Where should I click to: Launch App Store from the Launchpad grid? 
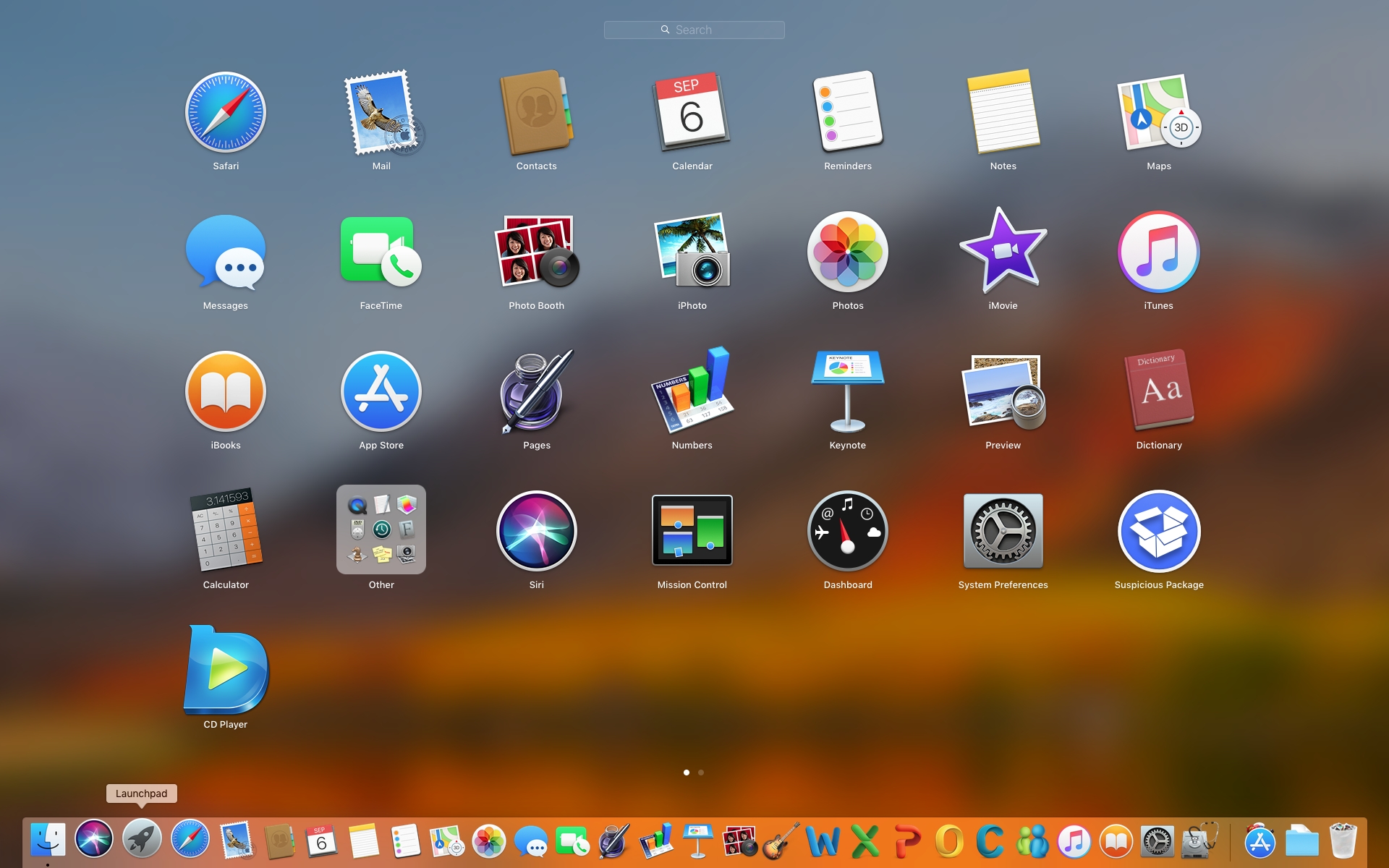(381, 391)
